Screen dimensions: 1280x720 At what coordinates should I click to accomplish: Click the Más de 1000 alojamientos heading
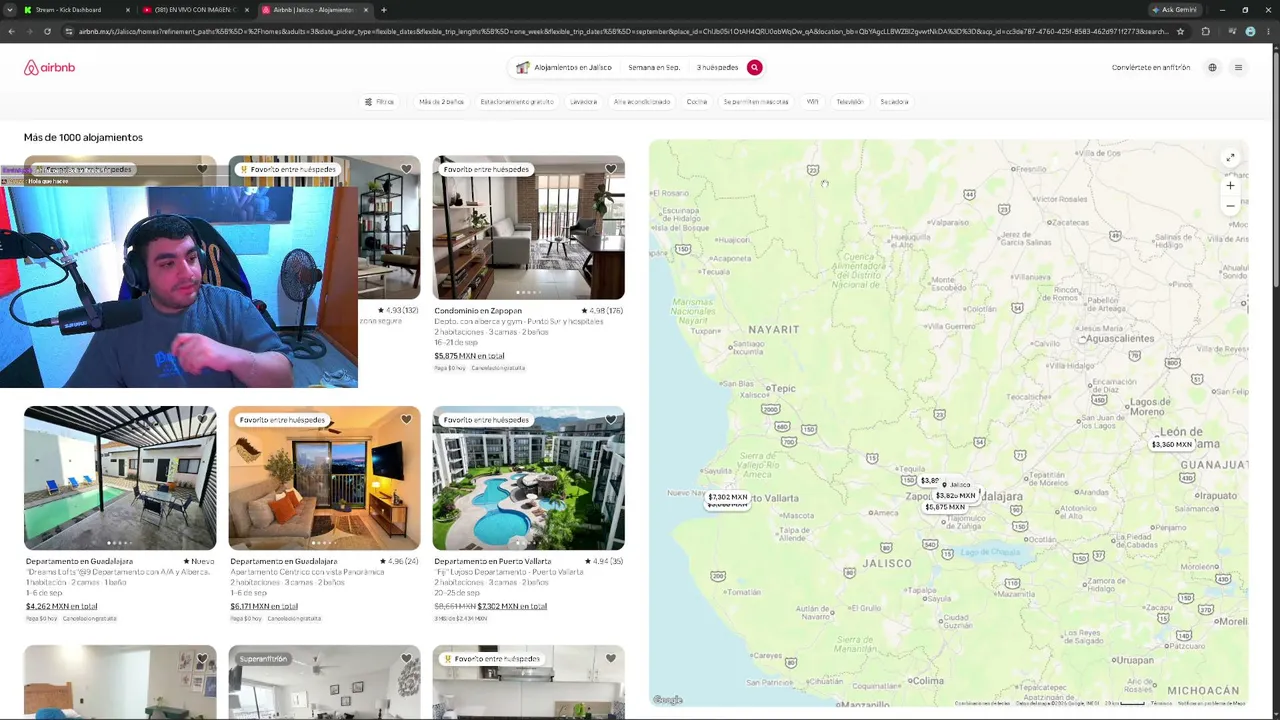coord(83,137)
